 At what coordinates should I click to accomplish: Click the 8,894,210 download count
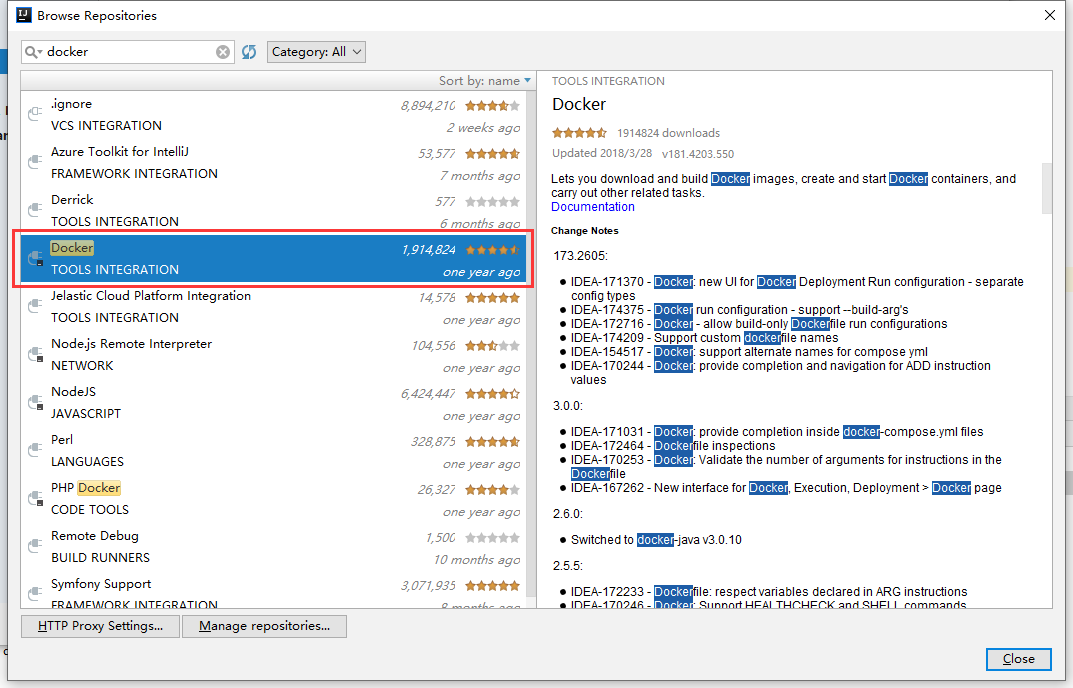(428, 105)
